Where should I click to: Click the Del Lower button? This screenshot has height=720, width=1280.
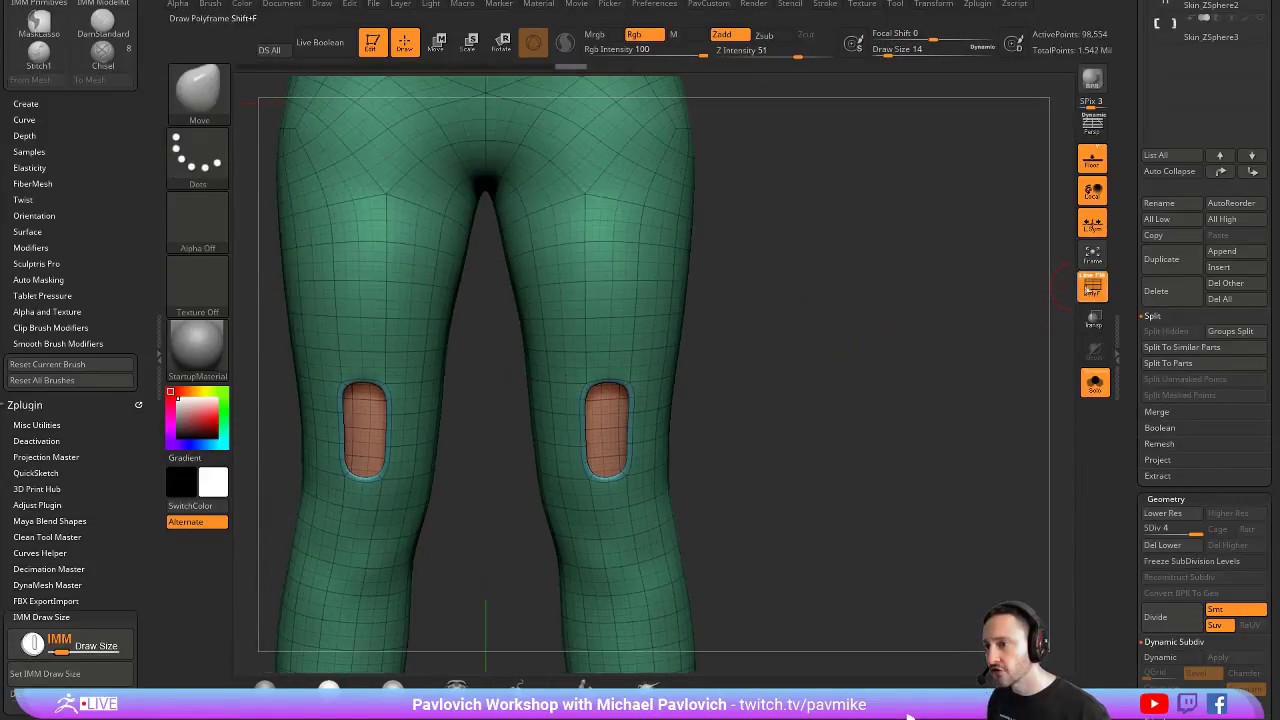[x=1172, y=545]
